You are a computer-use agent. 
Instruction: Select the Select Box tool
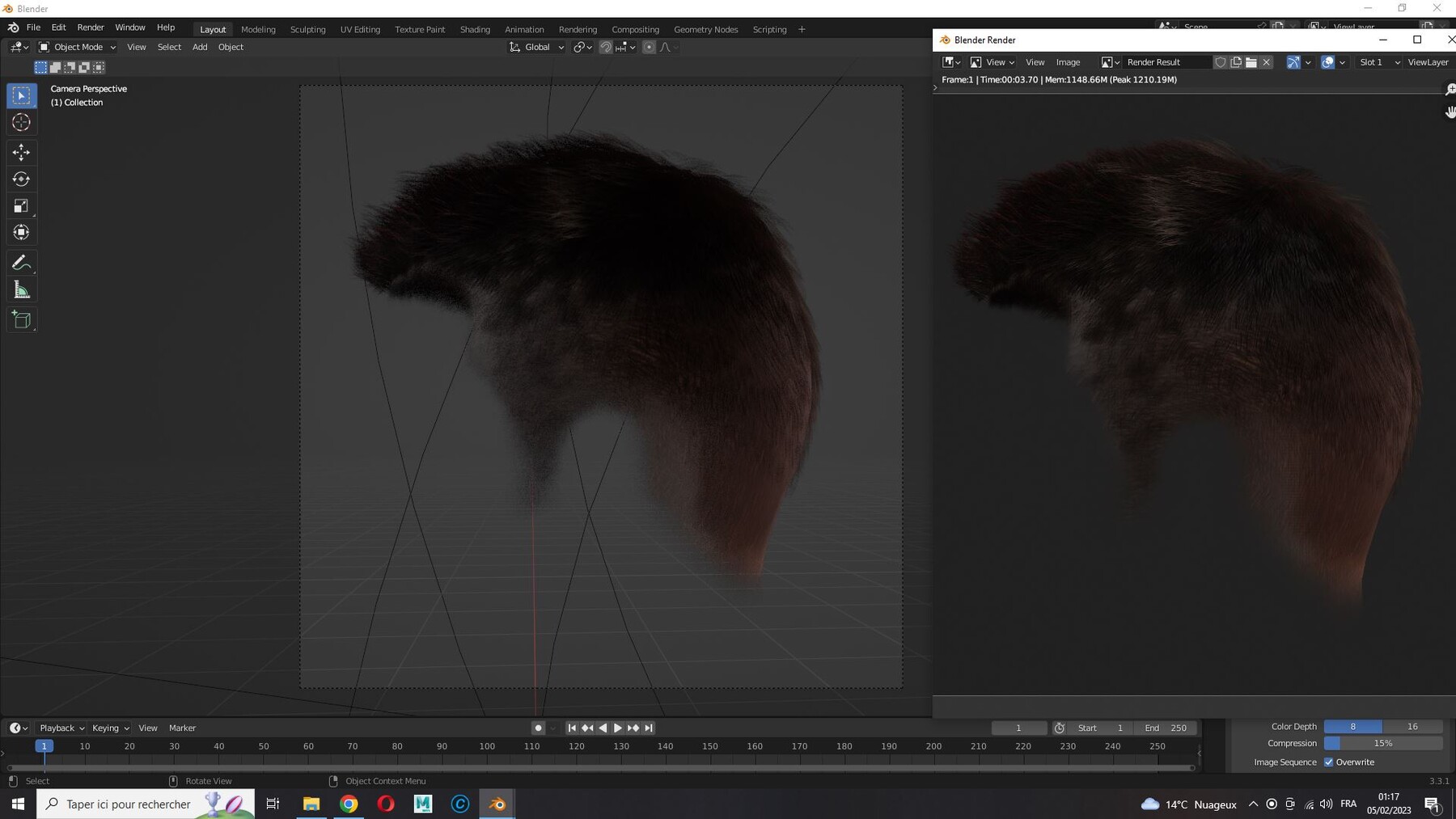point(22,95)
